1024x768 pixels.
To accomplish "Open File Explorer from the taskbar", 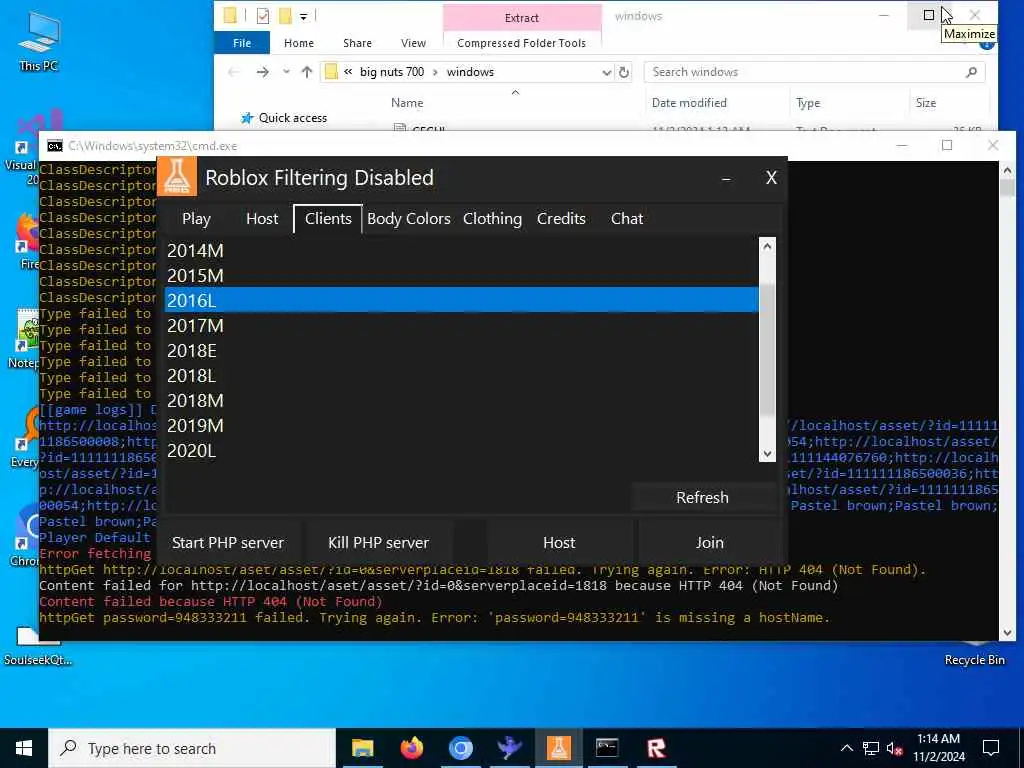I will point(362,748).
